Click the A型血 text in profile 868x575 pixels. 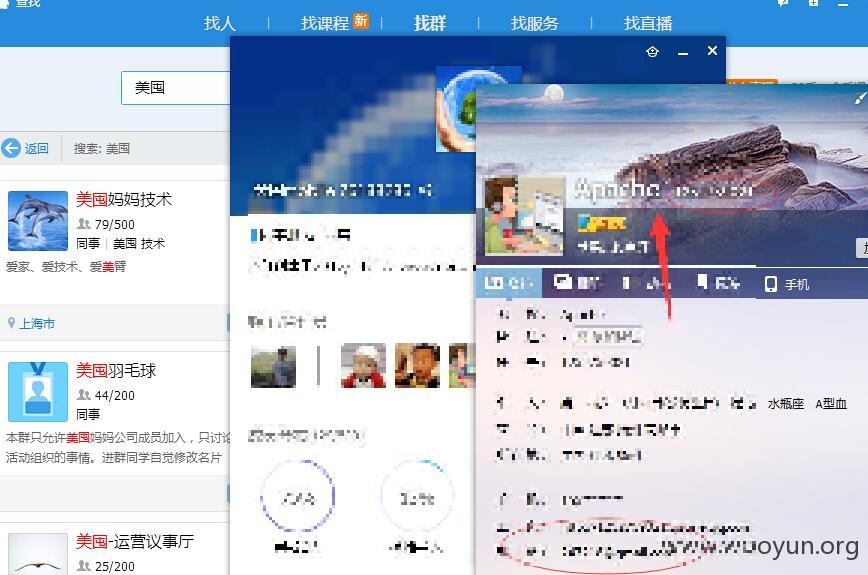(831, 404)
